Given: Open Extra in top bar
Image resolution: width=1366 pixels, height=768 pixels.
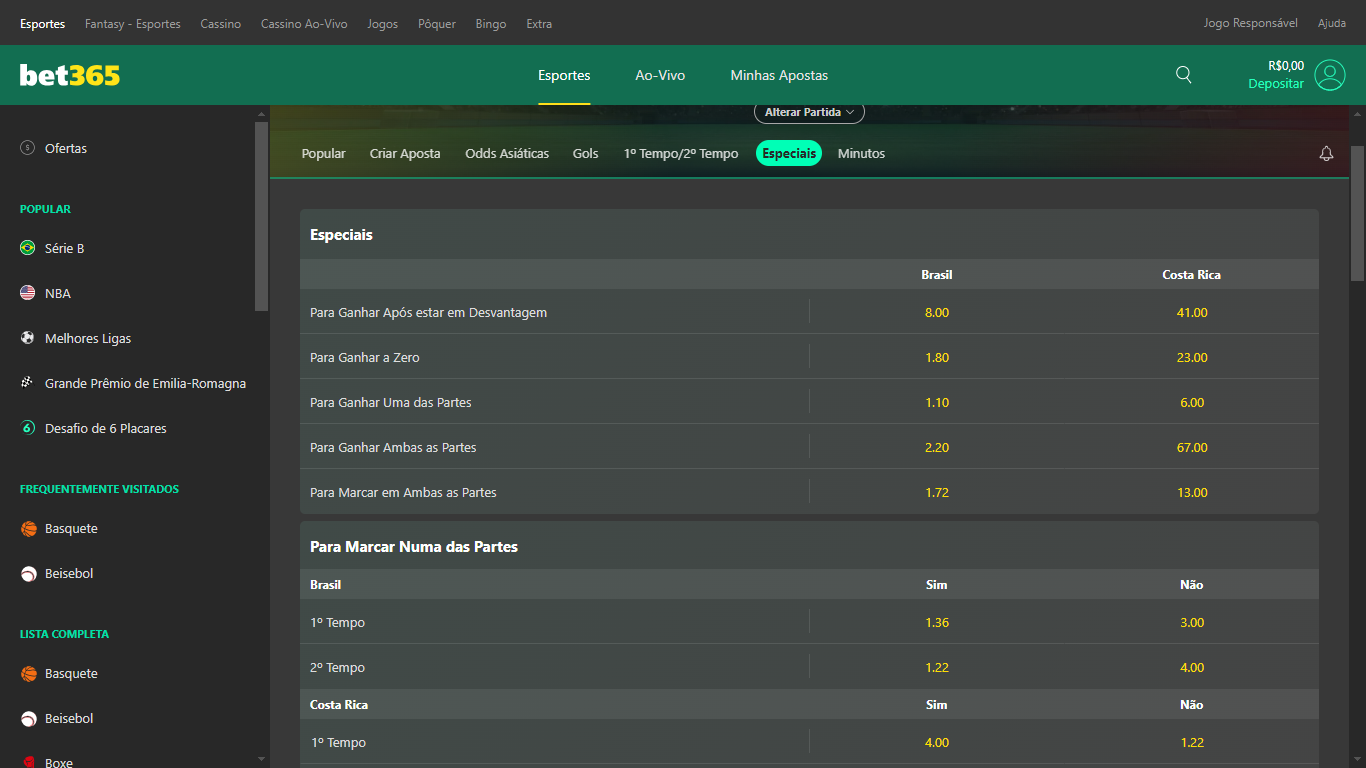Looking at the screenshot, I should 539,23.
